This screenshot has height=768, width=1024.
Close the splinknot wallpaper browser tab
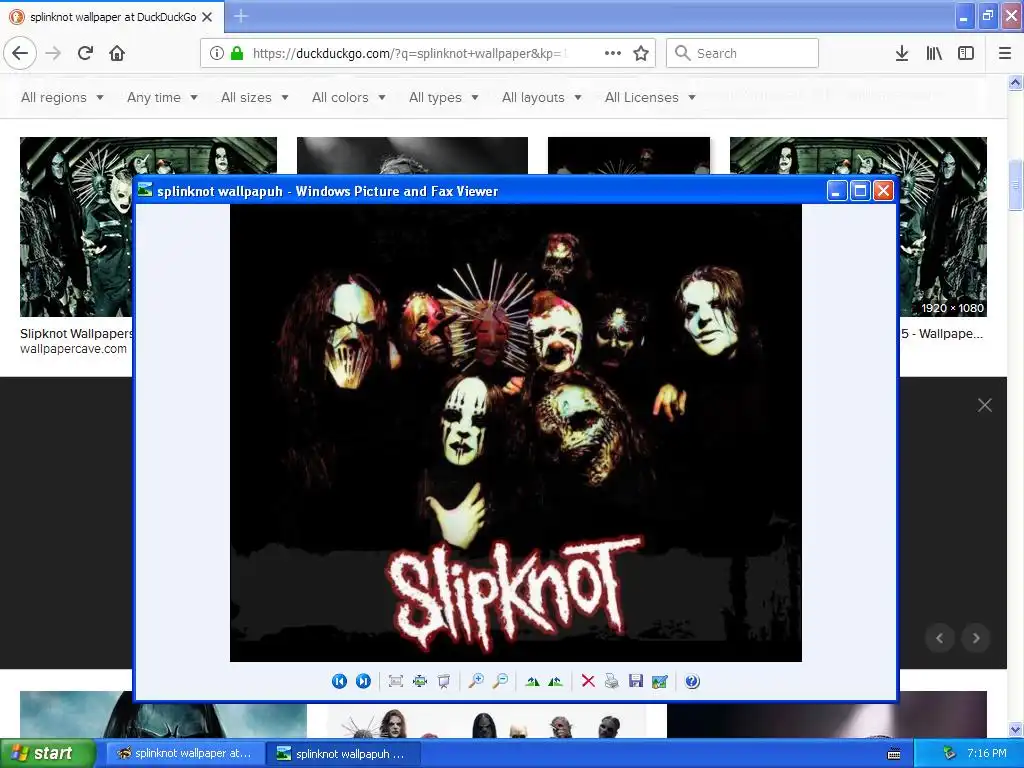(x=208, y=17)
